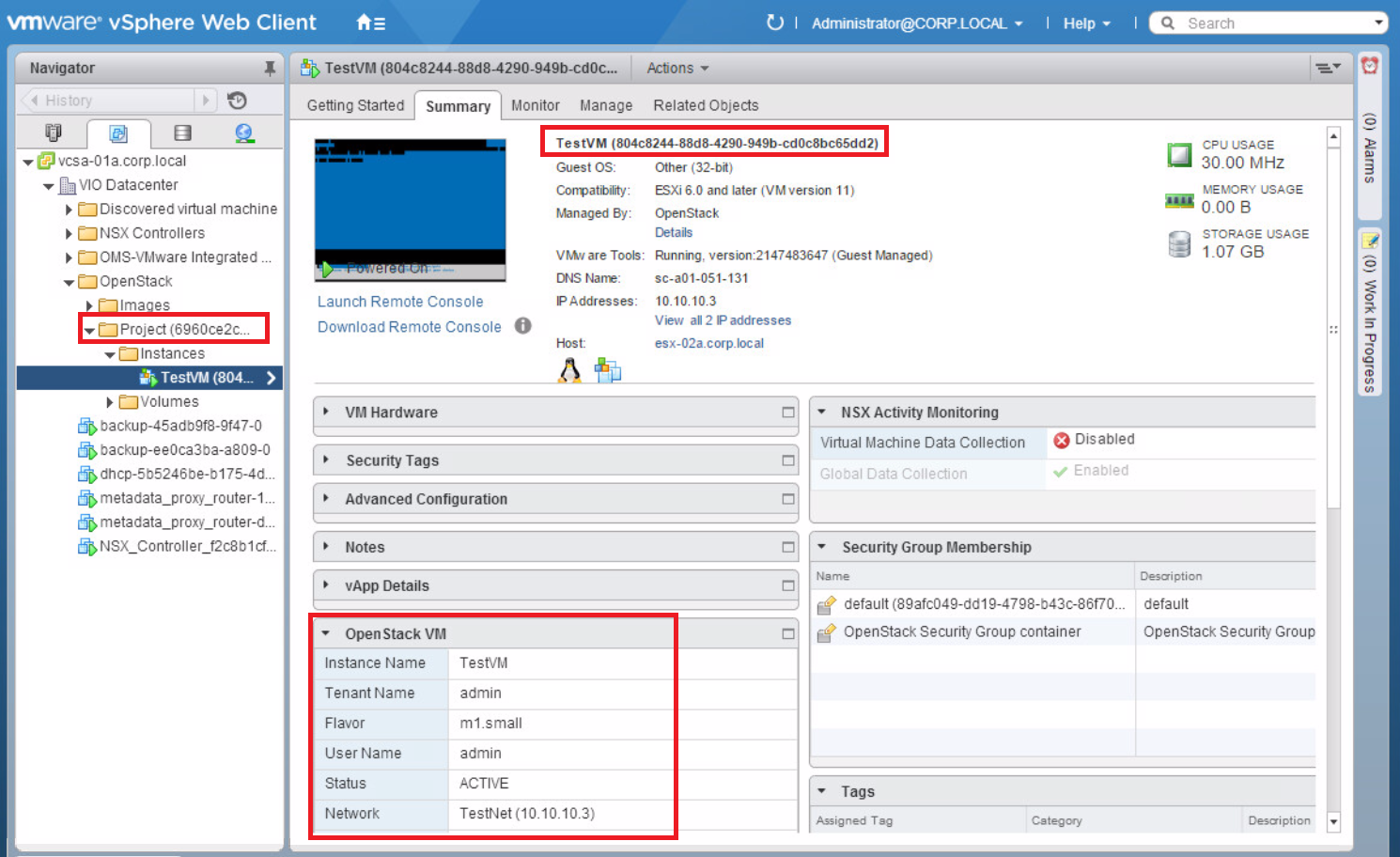Open the Monitor tab

pos(536,105)
